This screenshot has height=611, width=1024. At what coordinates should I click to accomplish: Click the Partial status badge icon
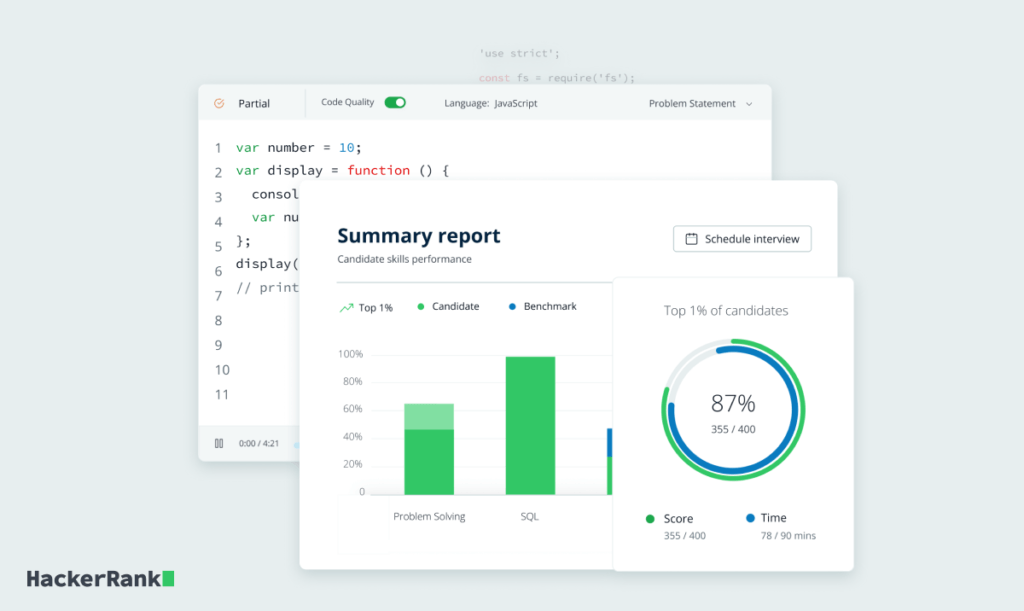(219, 102)
